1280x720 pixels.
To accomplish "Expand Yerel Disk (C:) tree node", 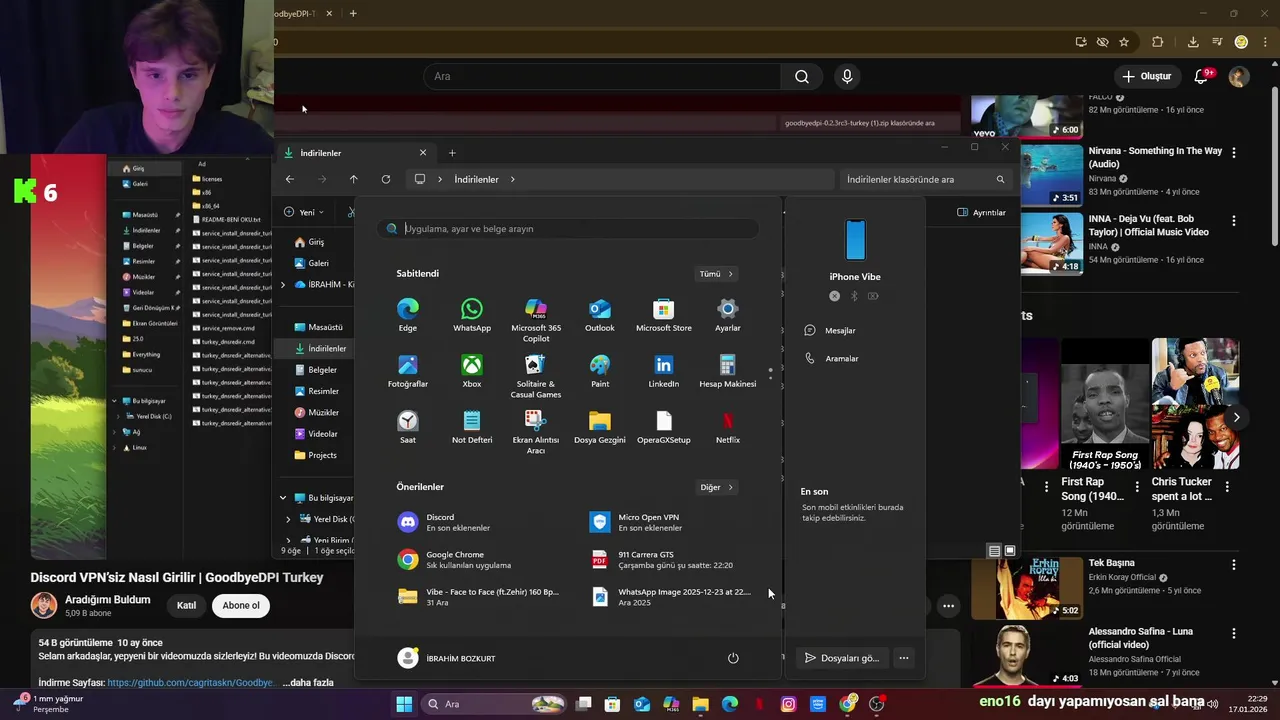I will point(288,519).
